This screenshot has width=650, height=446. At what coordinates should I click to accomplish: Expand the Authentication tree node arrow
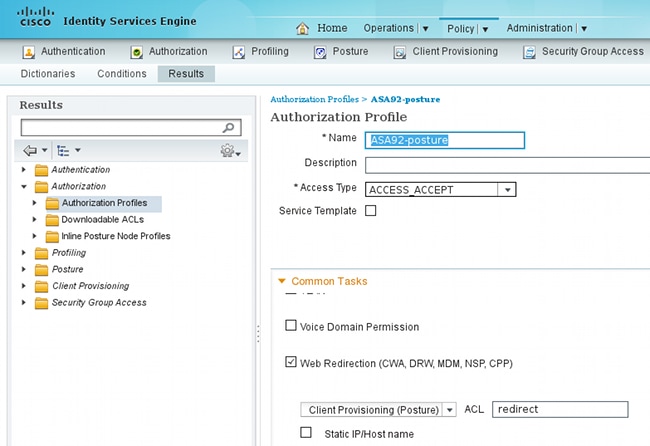click(24, 170)
